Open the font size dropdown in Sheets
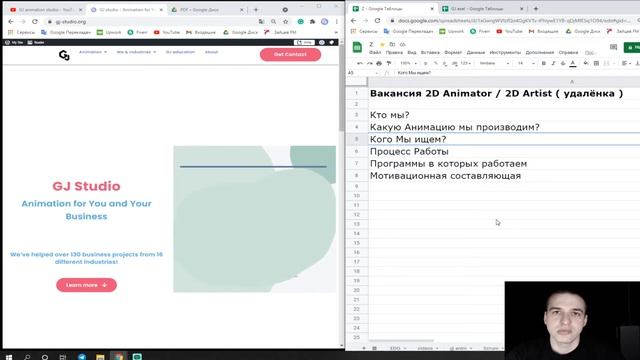This screenshot has width=640, height=360. click(x=526, y=63)
